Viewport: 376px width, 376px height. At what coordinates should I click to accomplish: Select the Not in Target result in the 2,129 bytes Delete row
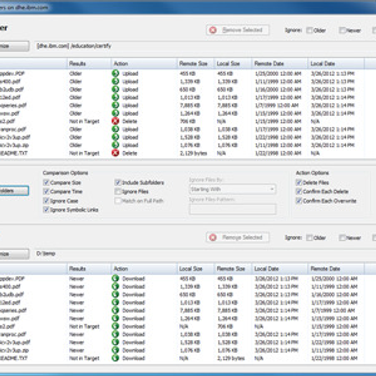tap(84, 153)
